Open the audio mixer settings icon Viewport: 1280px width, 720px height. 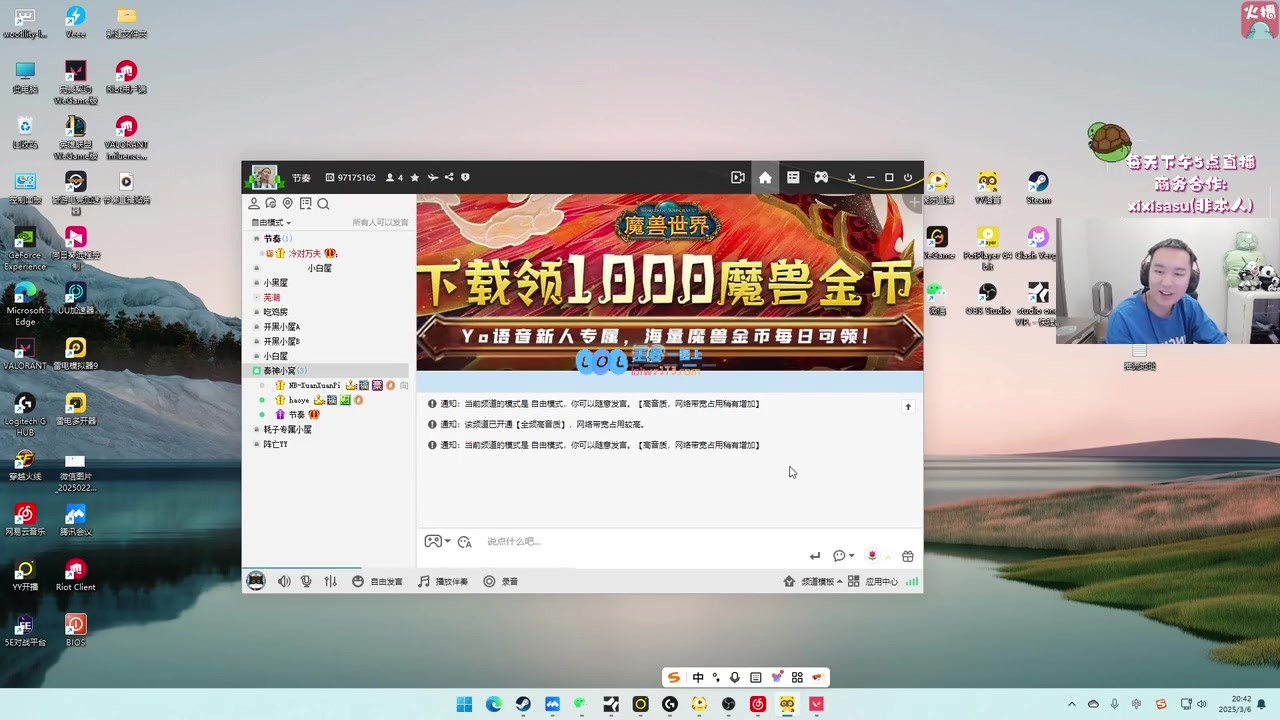pyautogui.click(x=330, y=581)
